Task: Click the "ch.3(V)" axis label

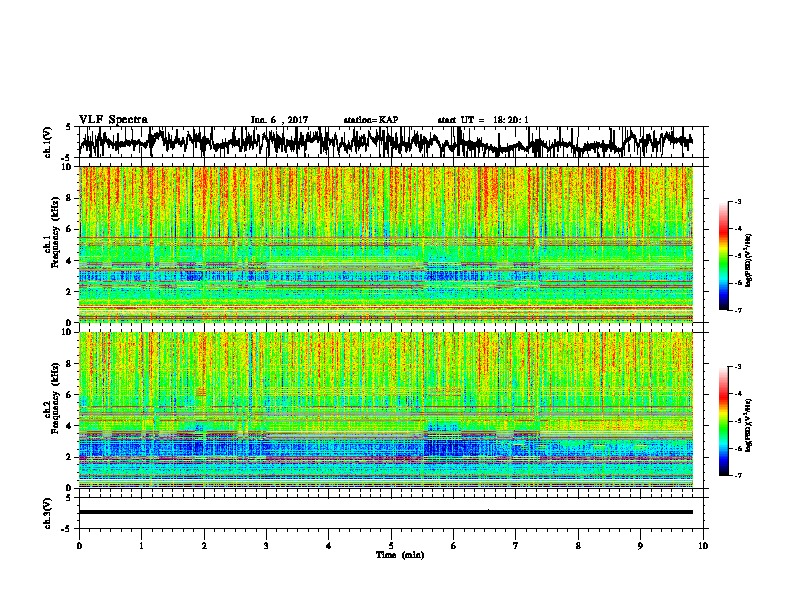Action: [47, 514]
